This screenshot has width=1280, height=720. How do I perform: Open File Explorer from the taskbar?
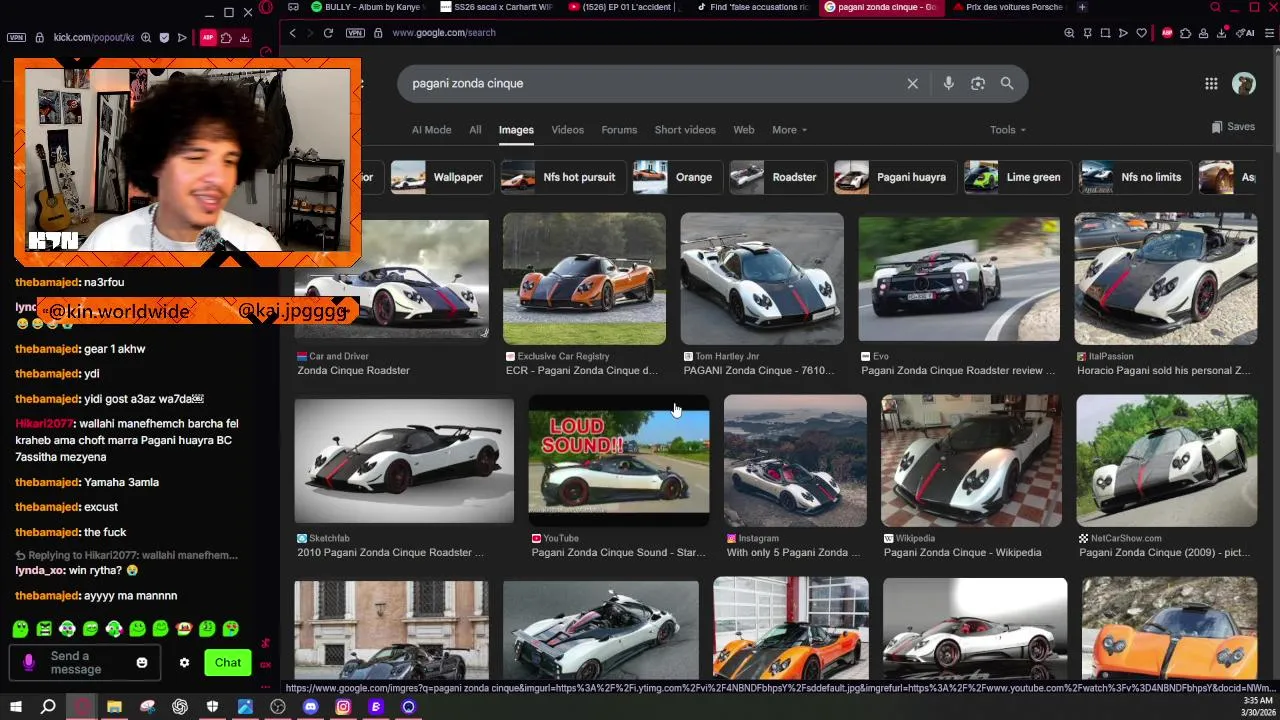pos(114,707)
